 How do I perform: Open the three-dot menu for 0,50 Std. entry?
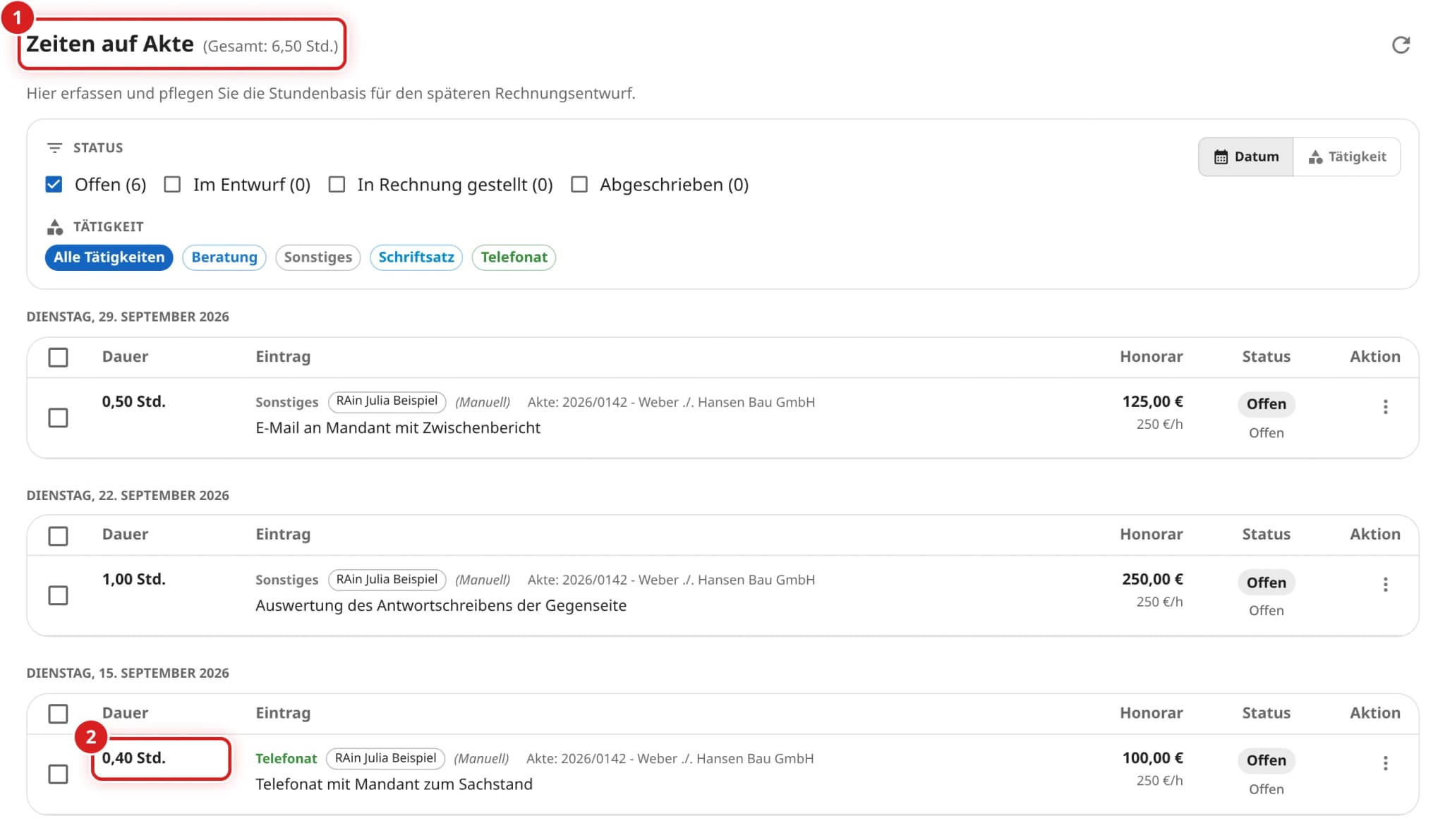(1385, 407)
